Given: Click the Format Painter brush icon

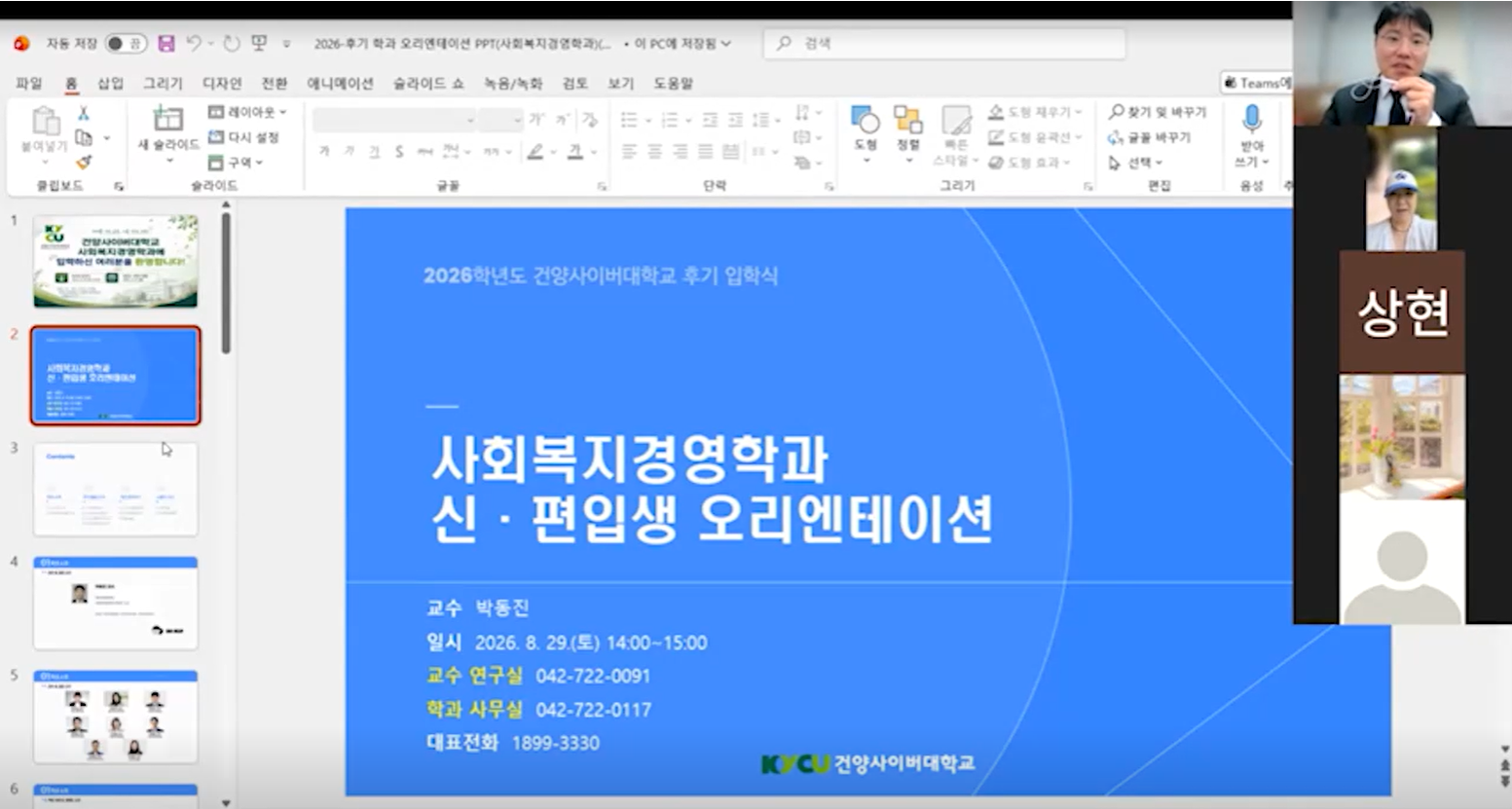Looking at the screenshot, I should [84, 162].
